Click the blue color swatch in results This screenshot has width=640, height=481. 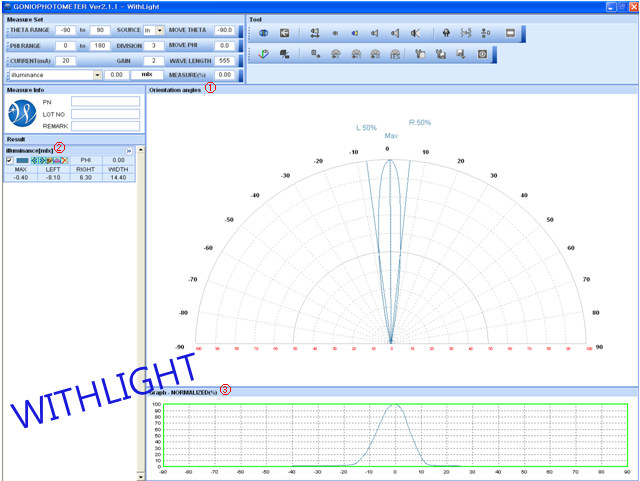coord(23,160)
